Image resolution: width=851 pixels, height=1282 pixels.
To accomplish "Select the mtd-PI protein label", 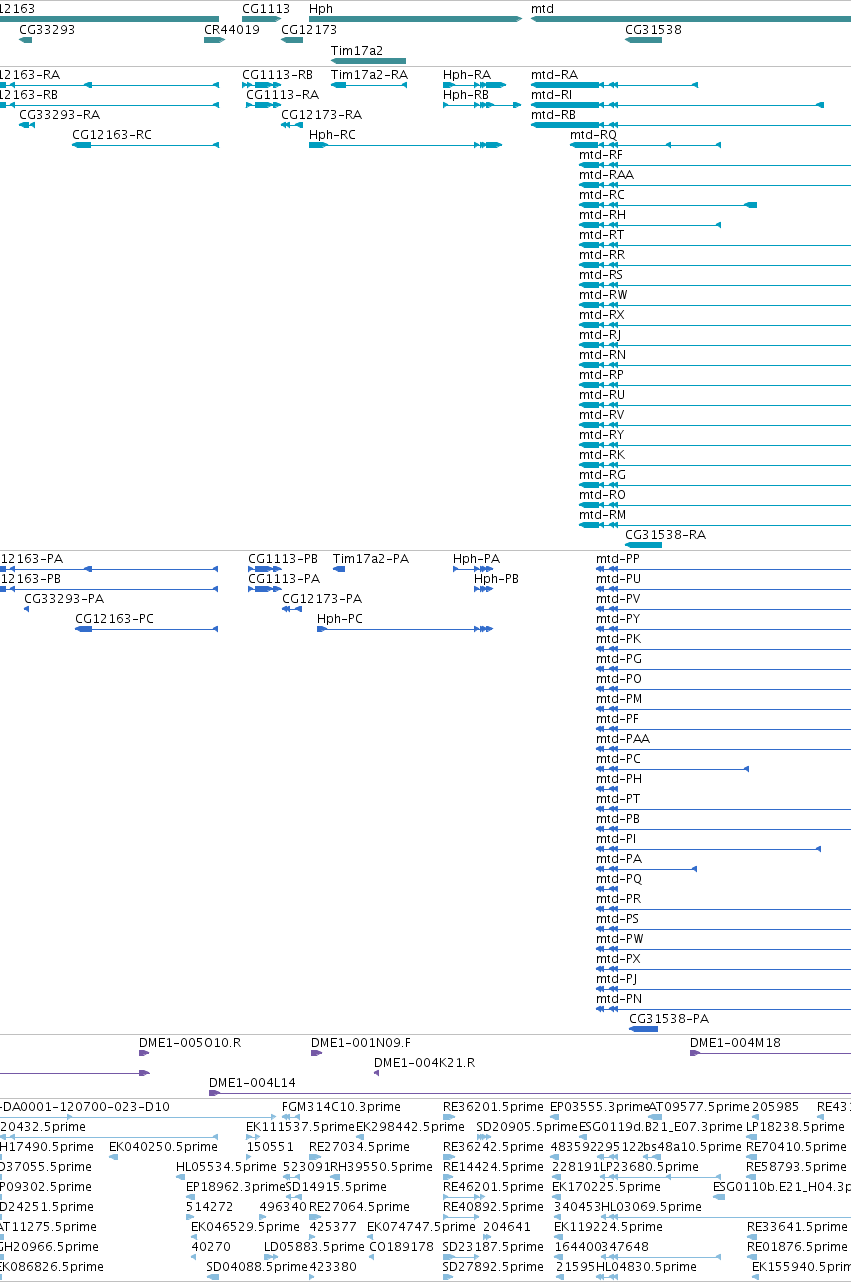I will tap(616, 839).
